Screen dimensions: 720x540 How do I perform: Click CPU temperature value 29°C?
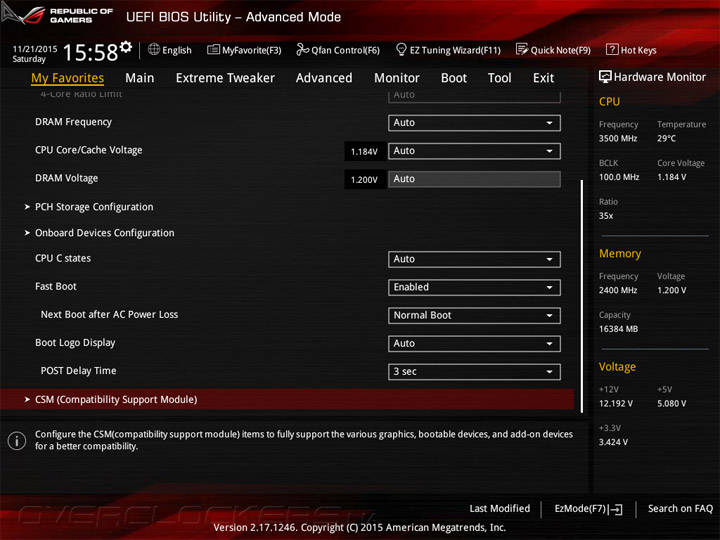pyautogui.click(x=666, y=138)
